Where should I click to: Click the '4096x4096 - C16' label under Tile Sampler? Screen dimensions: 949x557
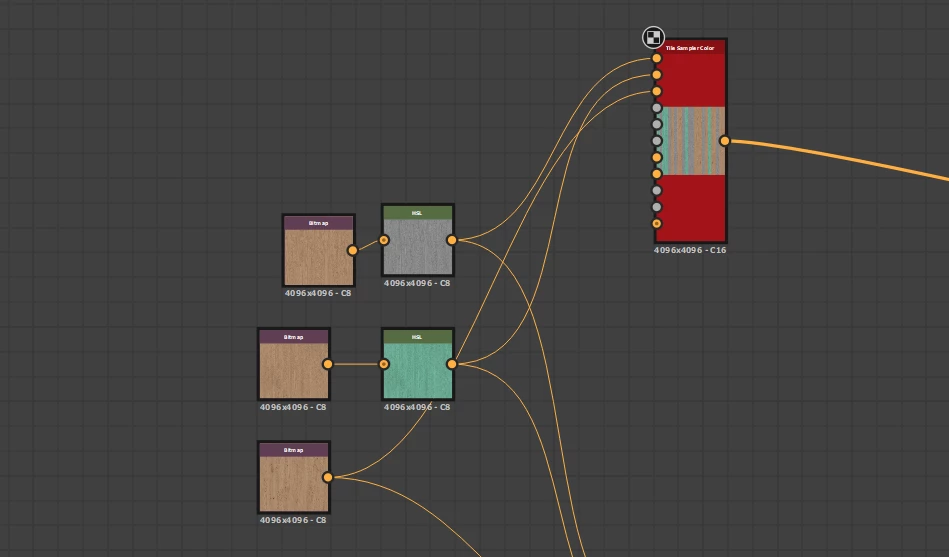690,250
